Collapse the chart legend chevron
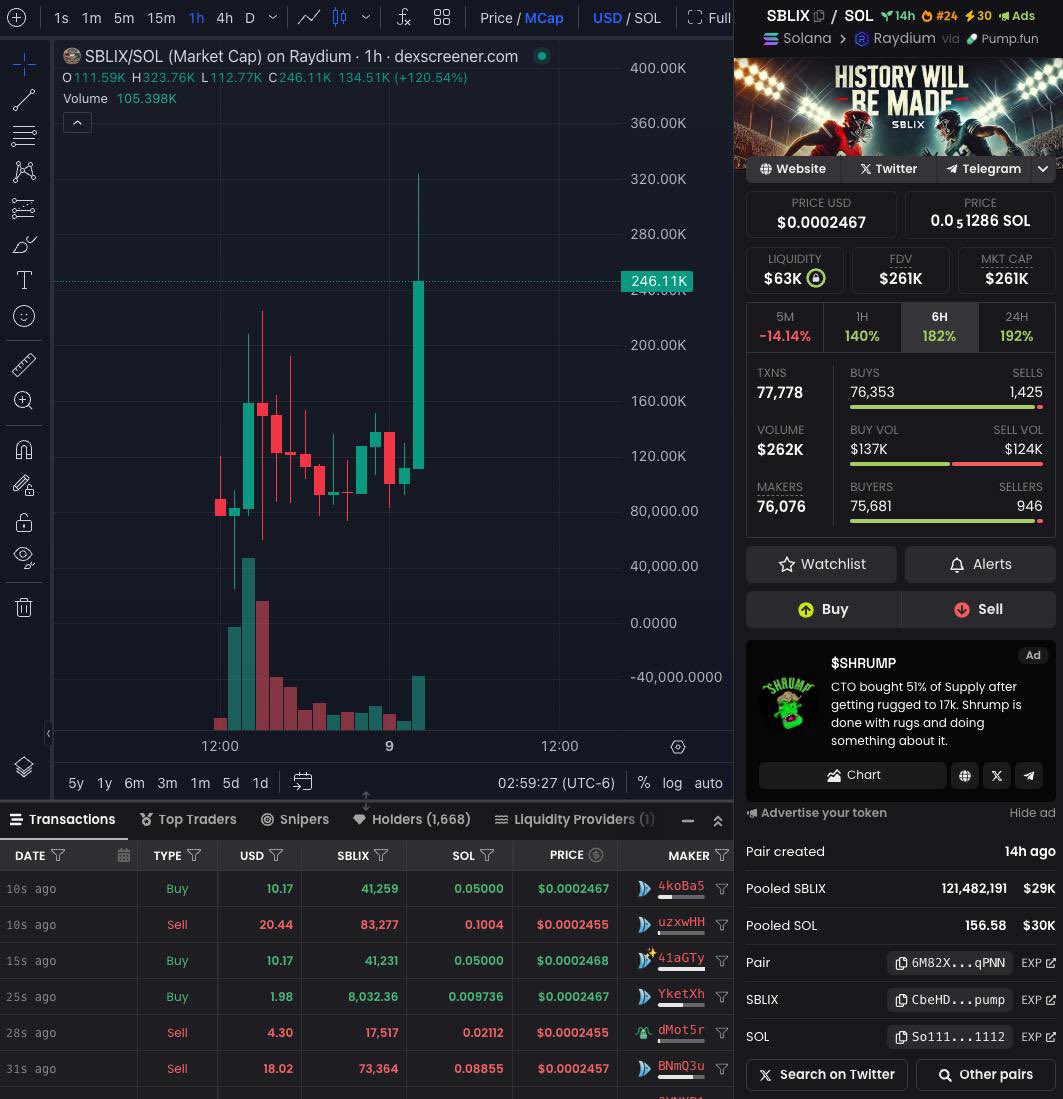1063x1099 pixels. 77,123
